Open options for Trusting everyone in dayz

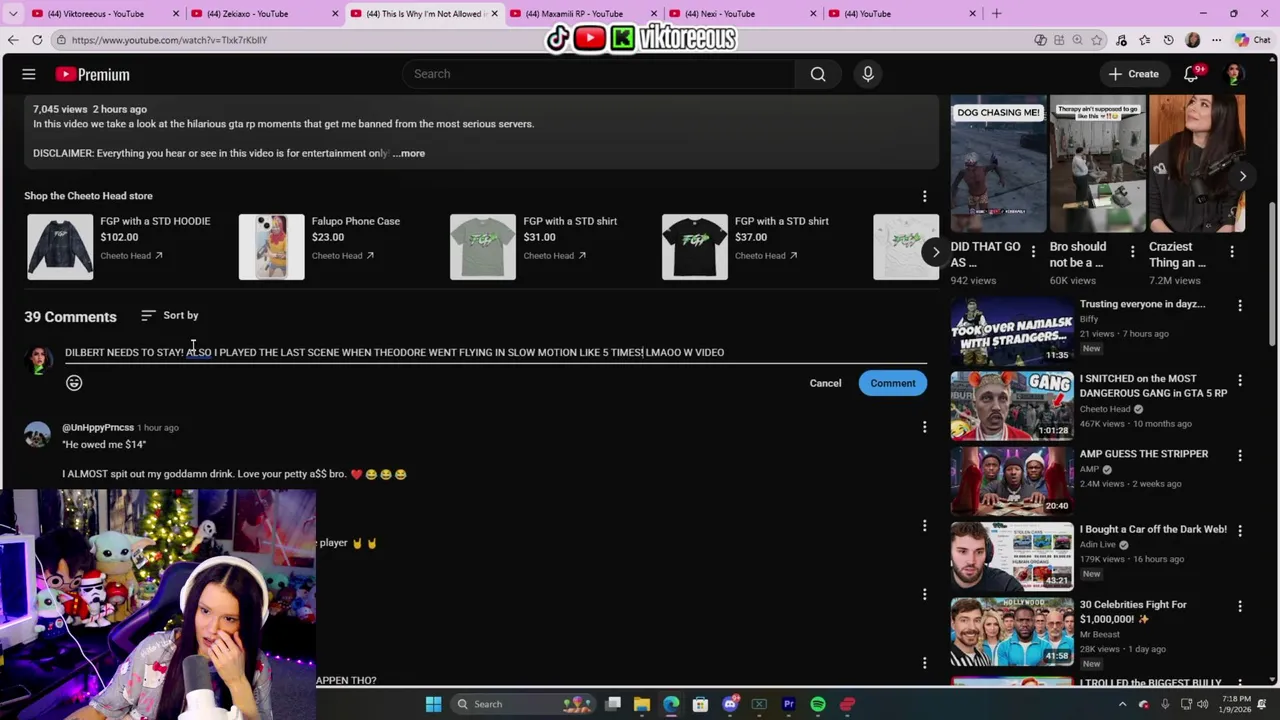coord(1239,305)
